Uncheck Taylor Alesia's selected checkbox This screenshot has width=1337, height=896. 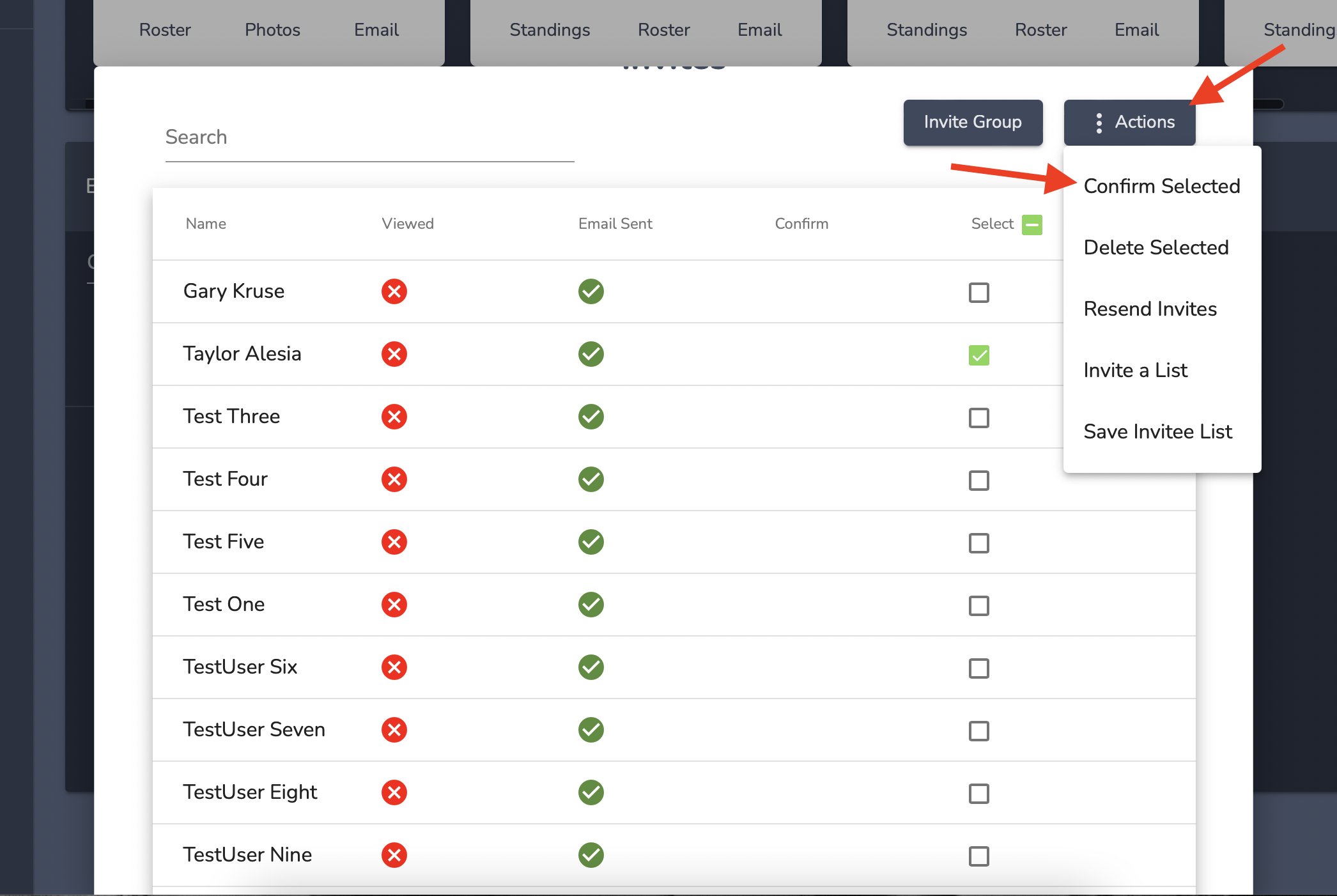(979, 355)
